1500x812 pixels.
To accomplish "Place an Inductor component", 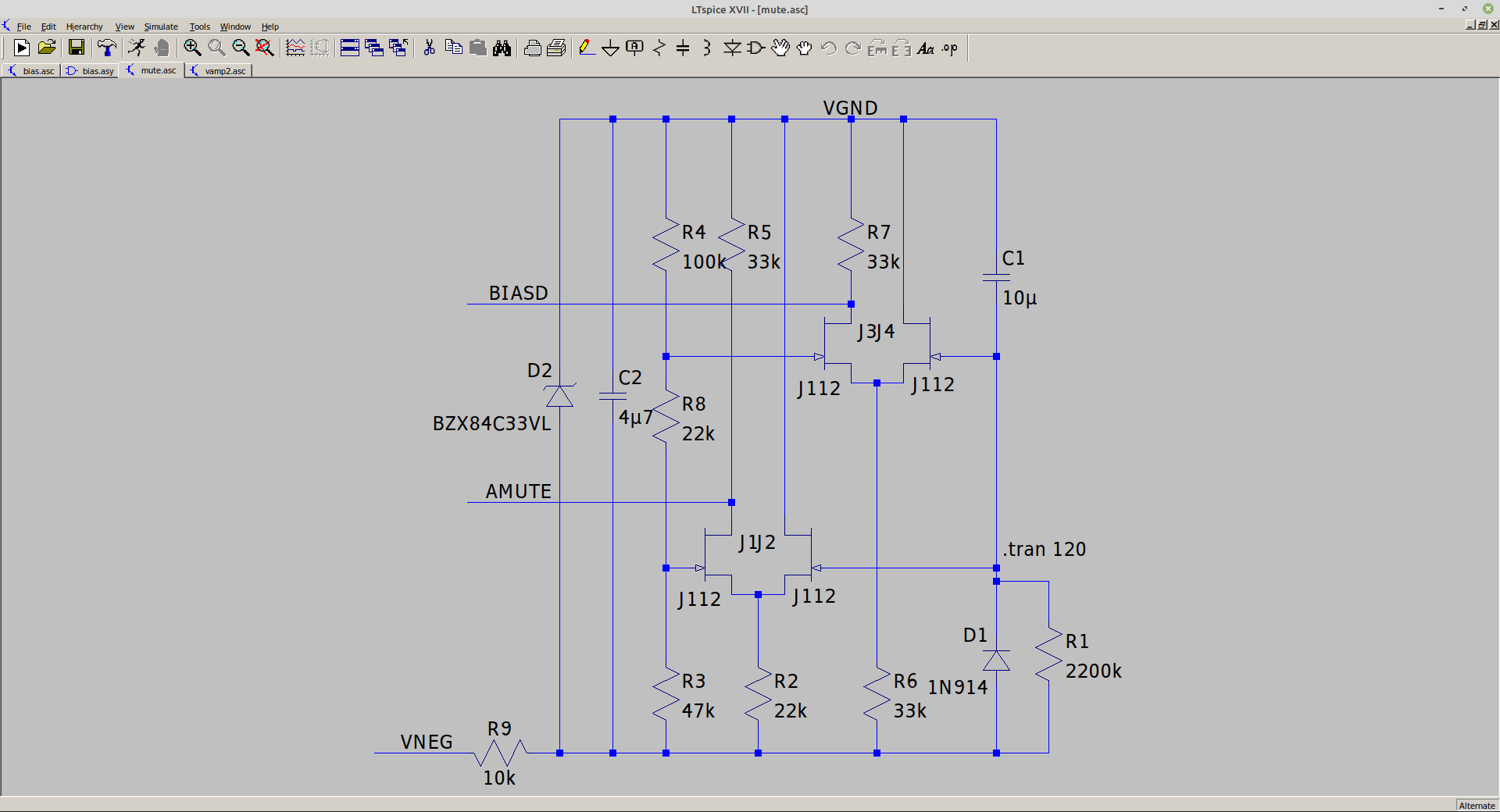I will click(x=707, y=48).
